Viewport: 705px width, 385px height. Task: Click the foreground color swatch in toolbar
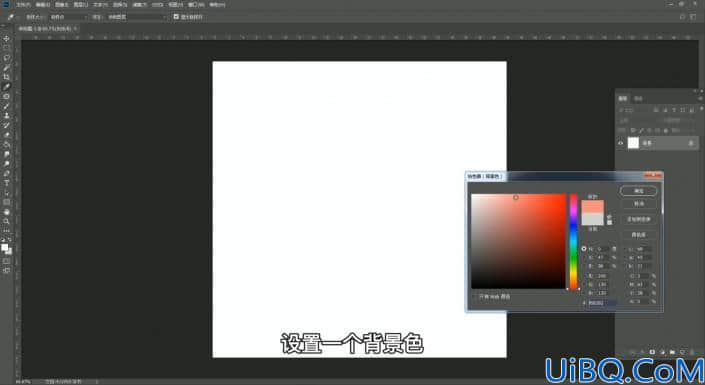[4, 247]
